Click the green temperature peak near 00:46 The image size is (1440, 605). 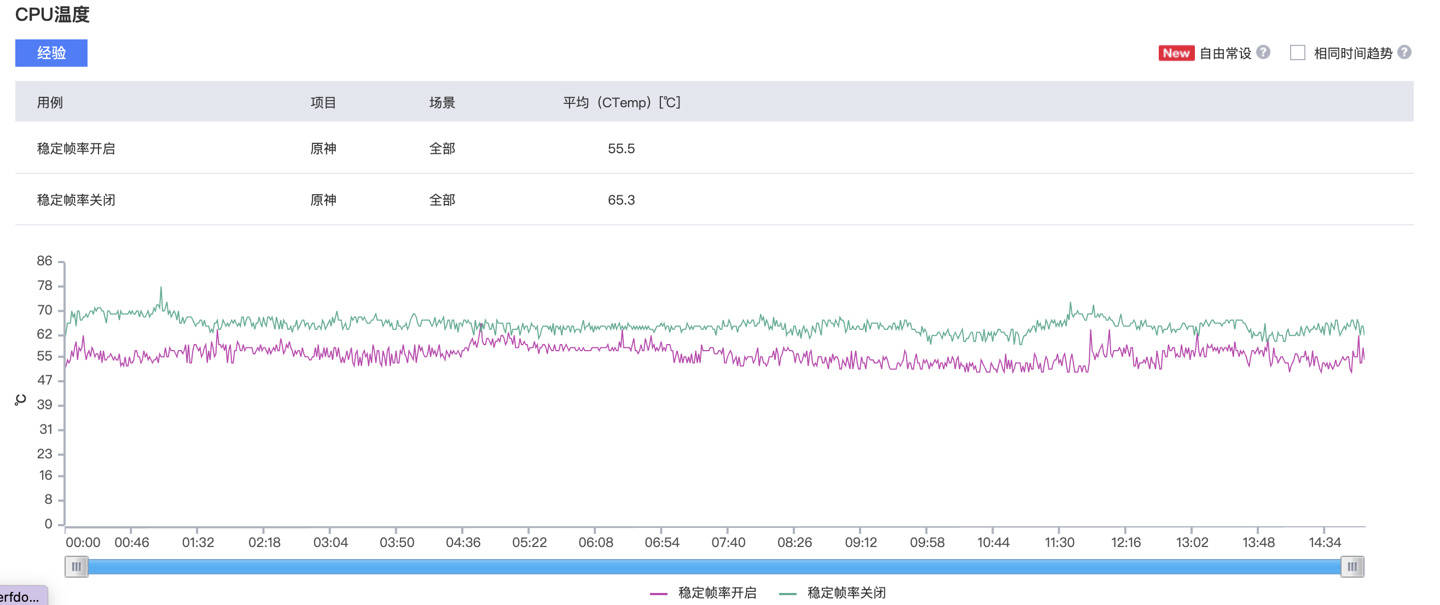click(x=161, y=289)
